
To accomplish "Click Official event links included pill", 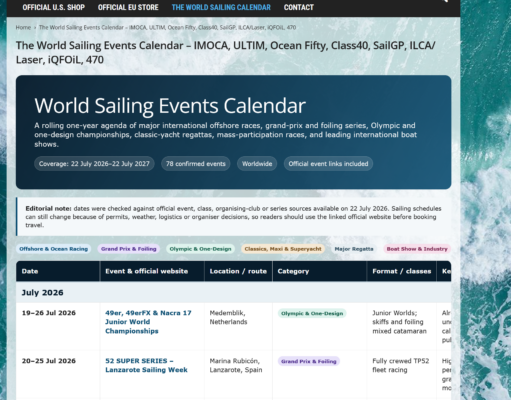I will tap(328, 164).
